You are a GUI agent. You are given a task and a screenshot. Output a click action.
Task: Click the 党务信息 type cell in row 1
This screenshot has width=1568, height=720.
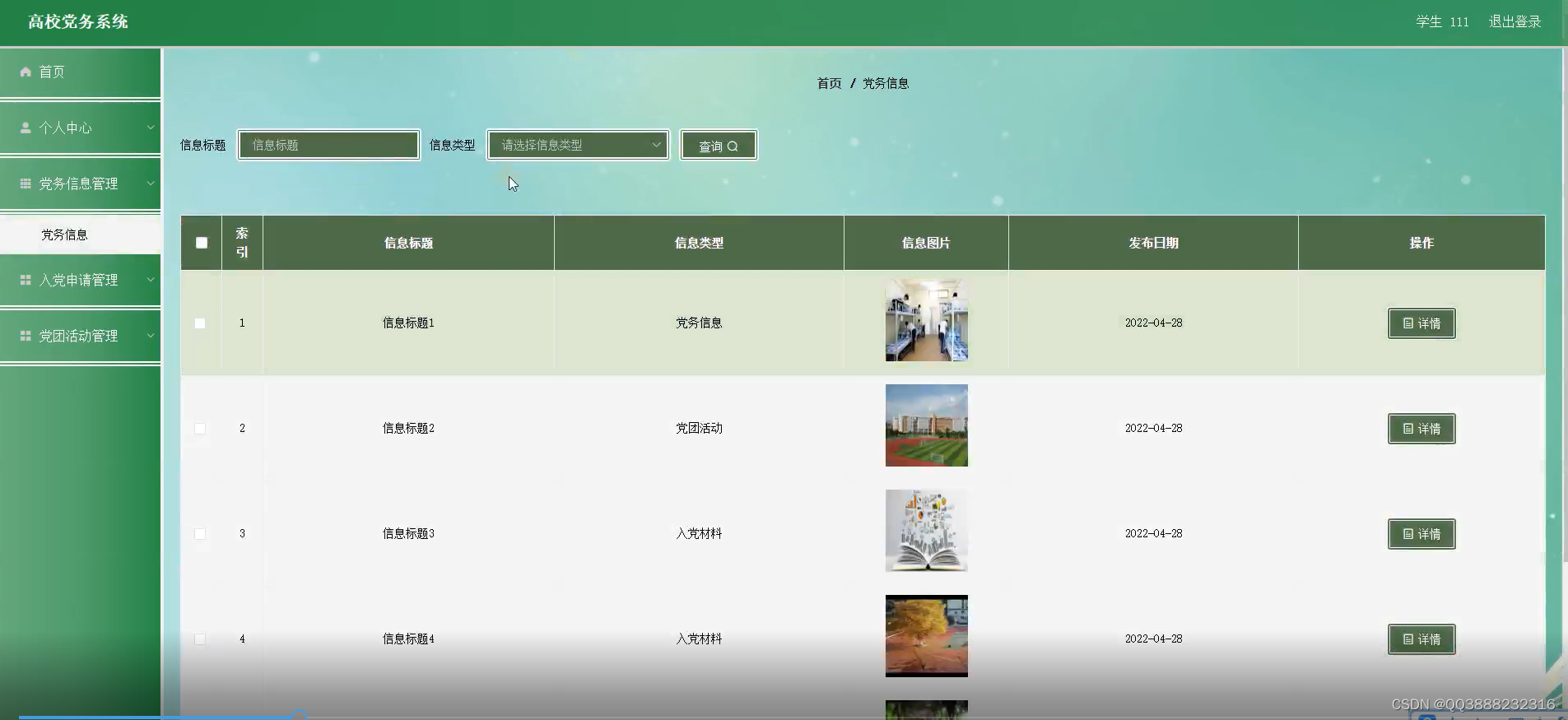(699, 323)
